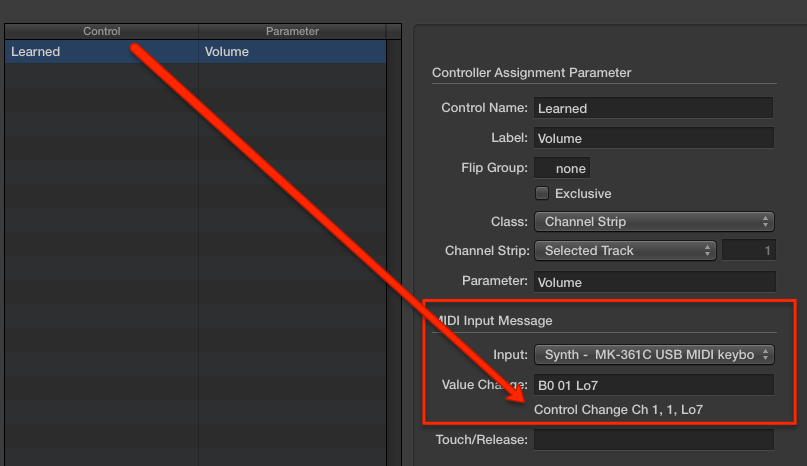
Task: Open the MIDI Input device dropdown
Action: (x=654, y=354)
